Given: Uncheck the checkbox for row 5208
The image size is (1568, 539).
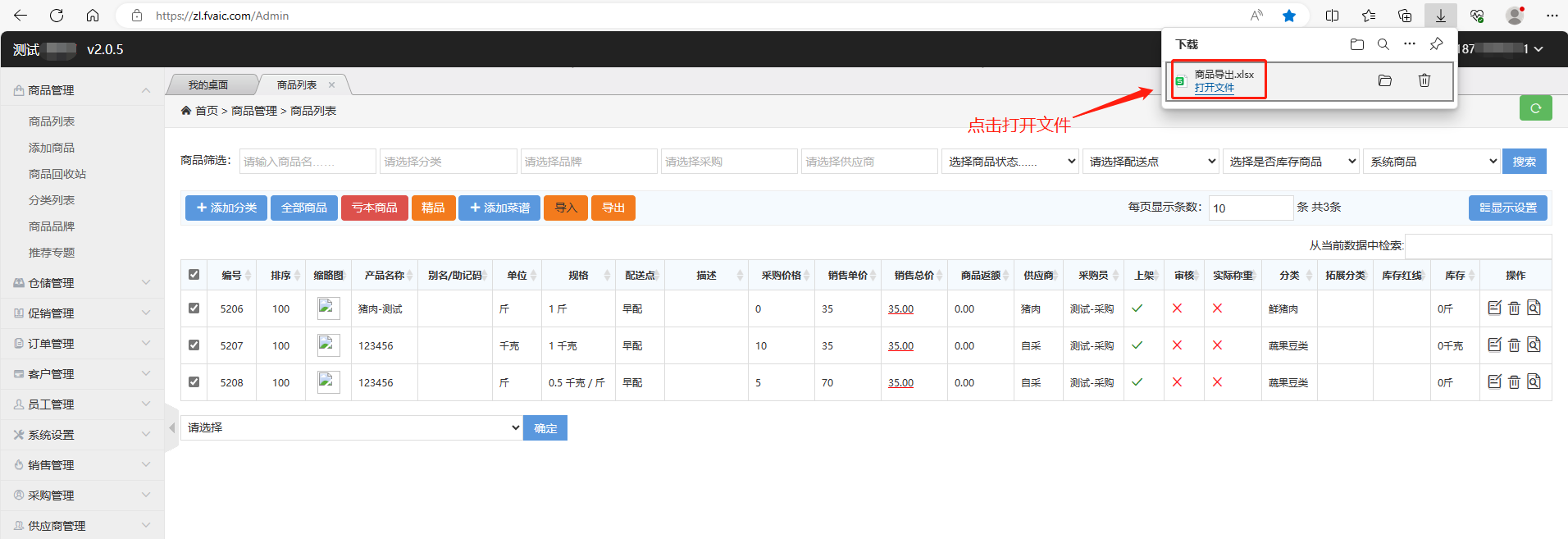Looking at the screenshot, I should click(194, 382).
